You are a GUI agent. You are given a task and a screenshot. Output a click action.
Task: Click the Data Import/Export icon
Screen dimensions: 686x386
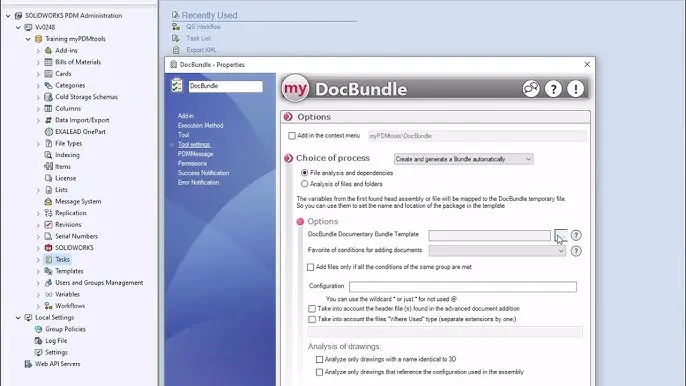[x=49, y=120]
